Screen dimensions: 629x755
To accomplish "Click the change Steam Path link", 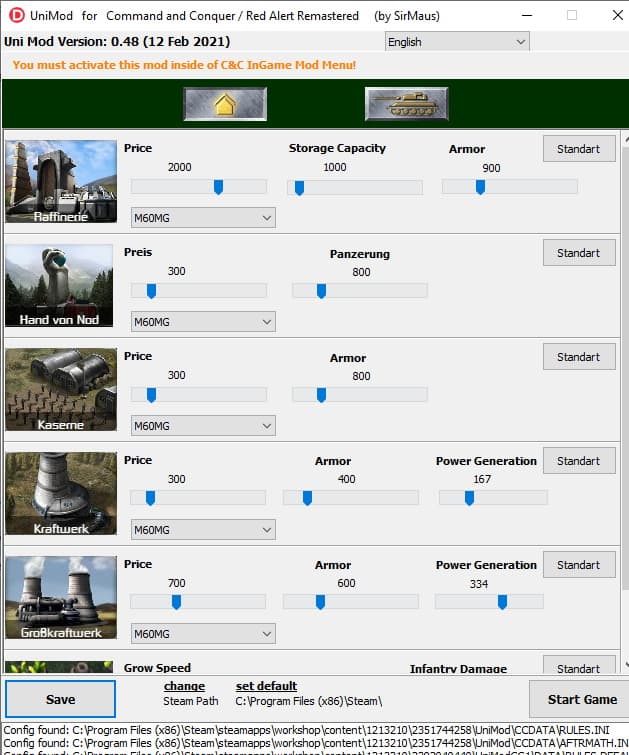I will coord(184,686).
